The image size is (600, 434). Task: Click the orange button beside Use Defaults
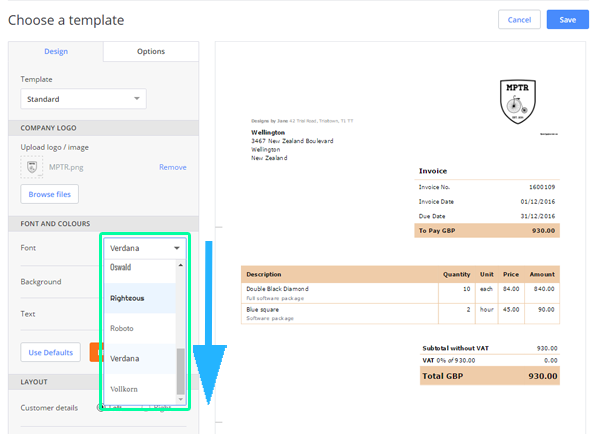[x=95, y=352]
